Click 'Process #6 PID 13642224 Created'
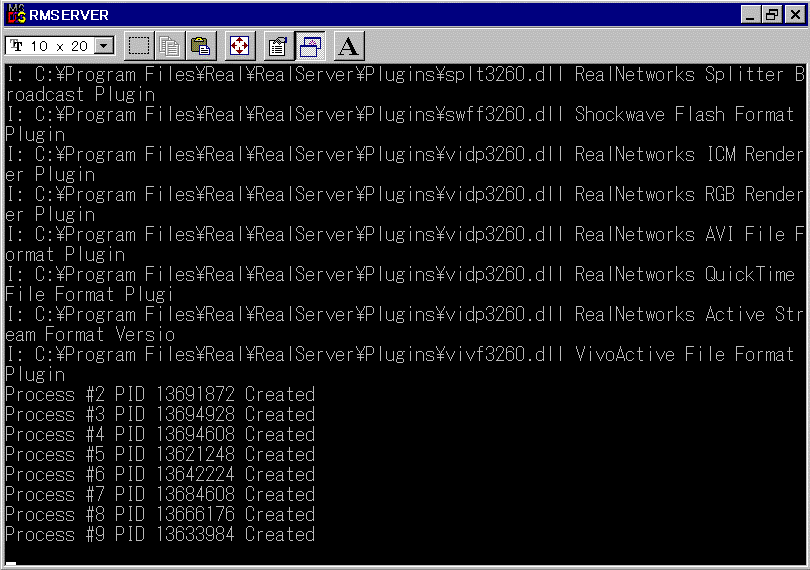 (160, 474)
